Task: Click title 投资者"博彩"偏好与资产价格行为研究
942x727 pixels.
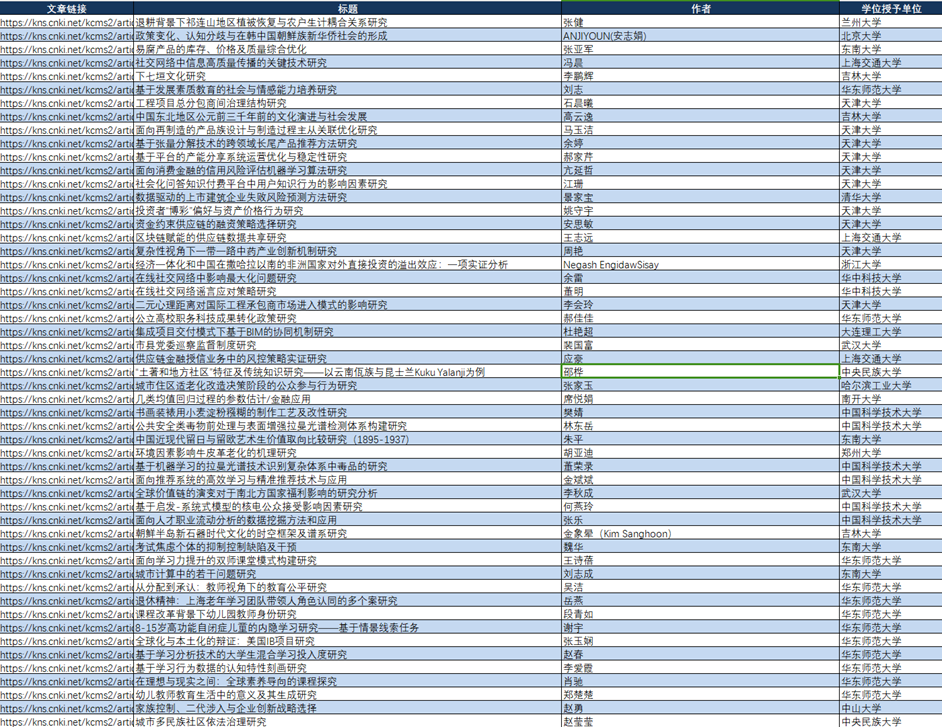Action: coord(219,211)
